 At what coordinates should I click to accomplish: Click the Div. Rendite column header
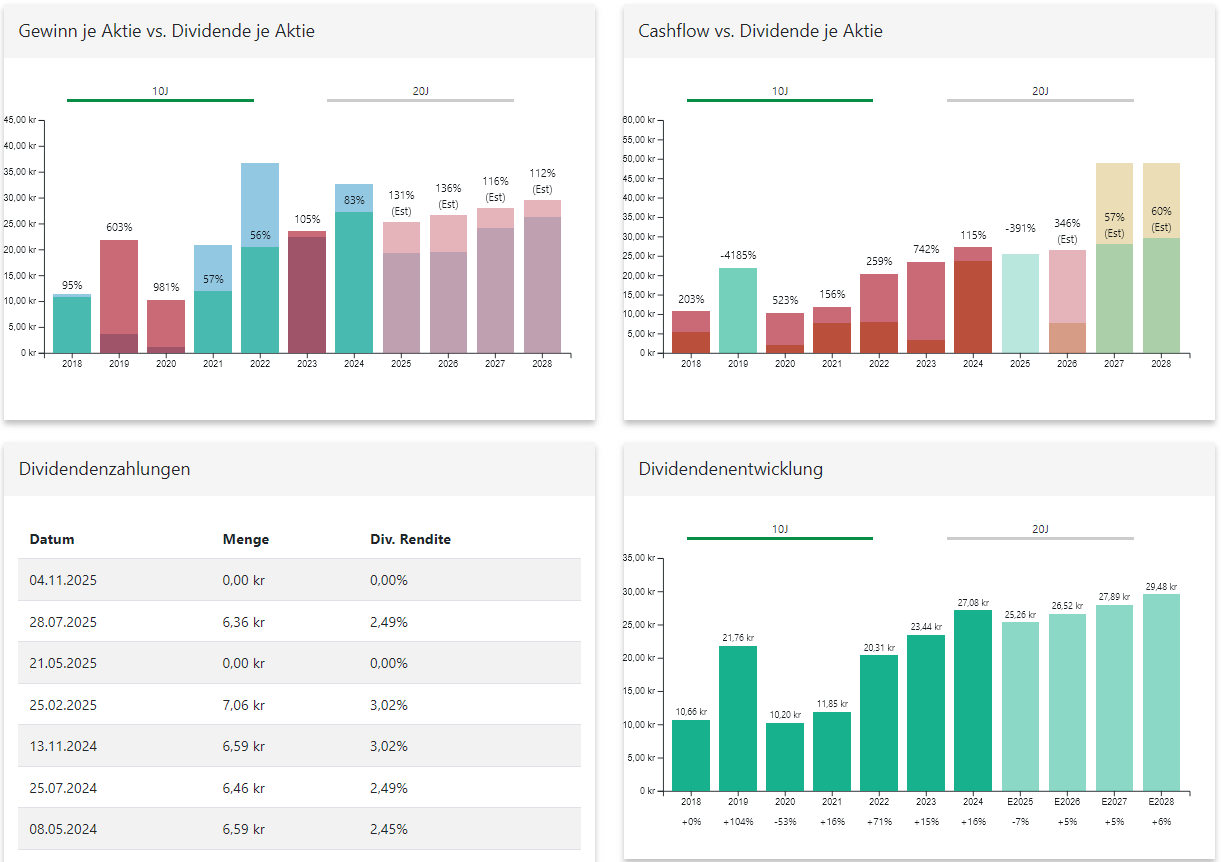410,539
